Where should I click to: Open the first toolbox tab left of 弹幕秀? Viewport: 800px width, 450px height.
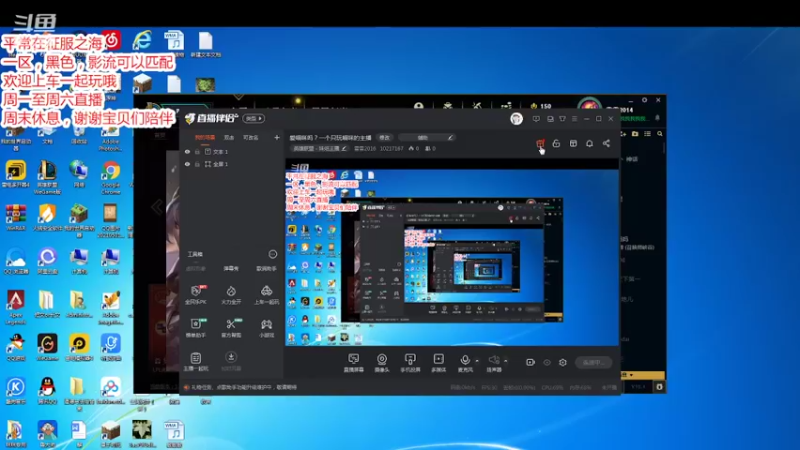point(196,268)
